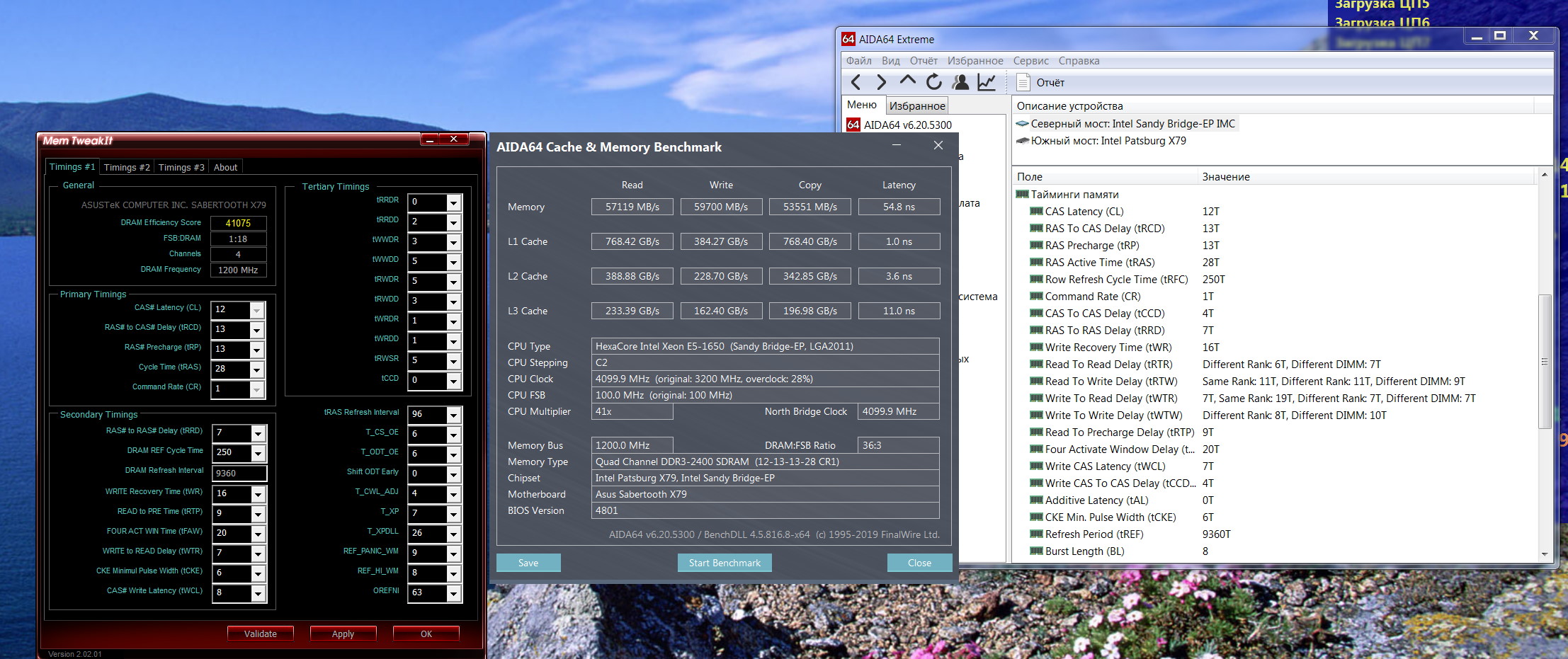Open FOUR ACT WIN Time (tFAW) dropdown
Image resolution: width=1568 pixels, height=659 pixels.
[x=259, y=534]
